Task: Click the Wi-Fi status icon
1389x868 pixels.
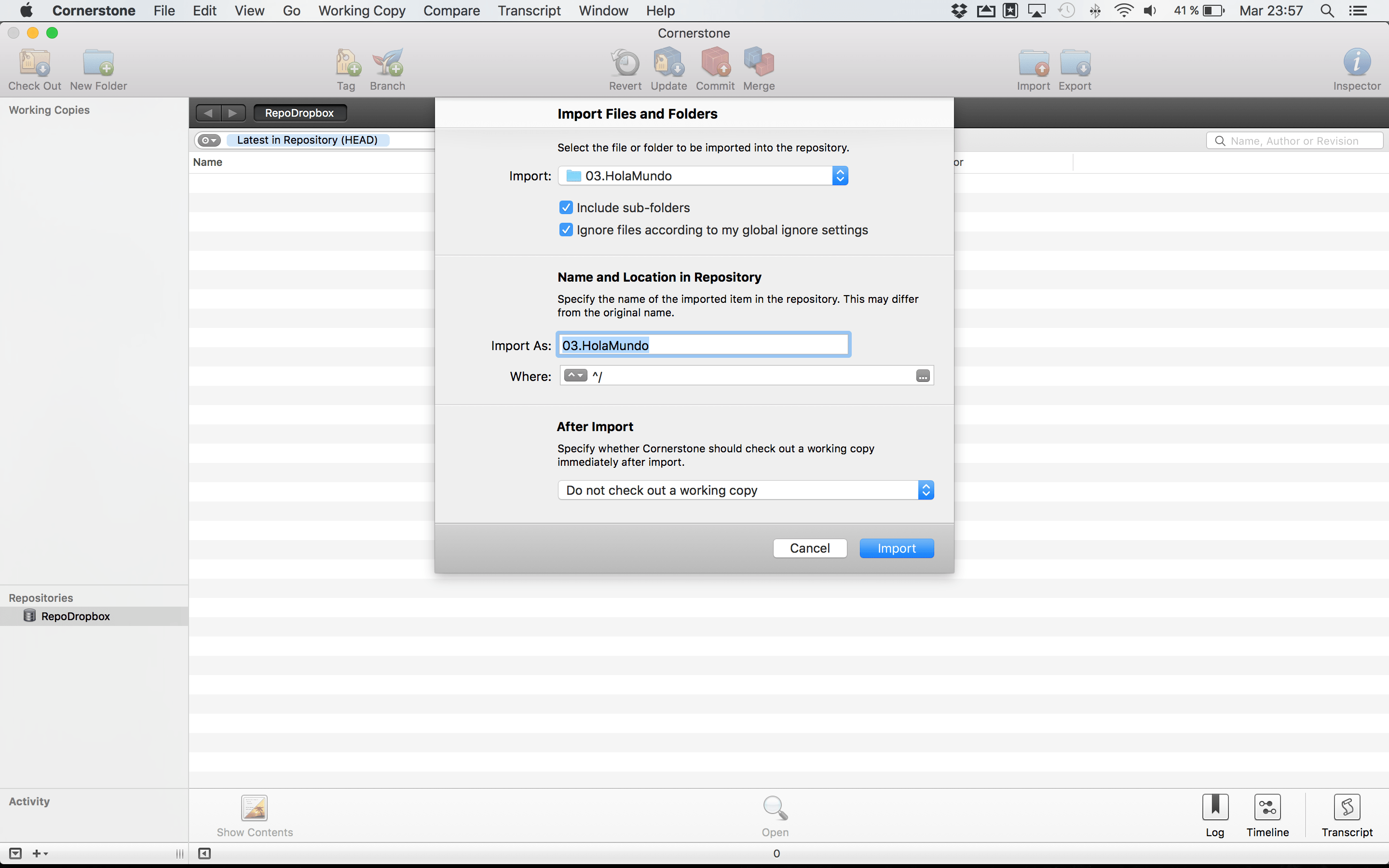Action: pos(1123,11)
